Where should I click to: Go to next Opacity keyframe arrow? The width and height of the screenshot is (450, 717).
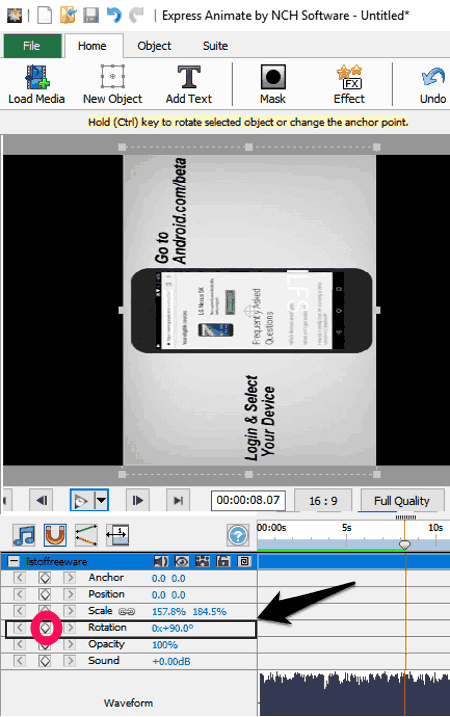click(70, 644)
